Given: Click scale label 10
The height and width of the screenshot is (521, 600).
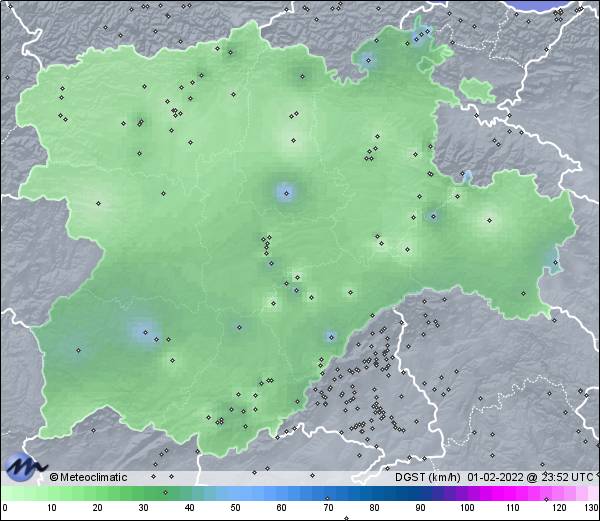Looking at the screenshot, I should click(52, 508).
